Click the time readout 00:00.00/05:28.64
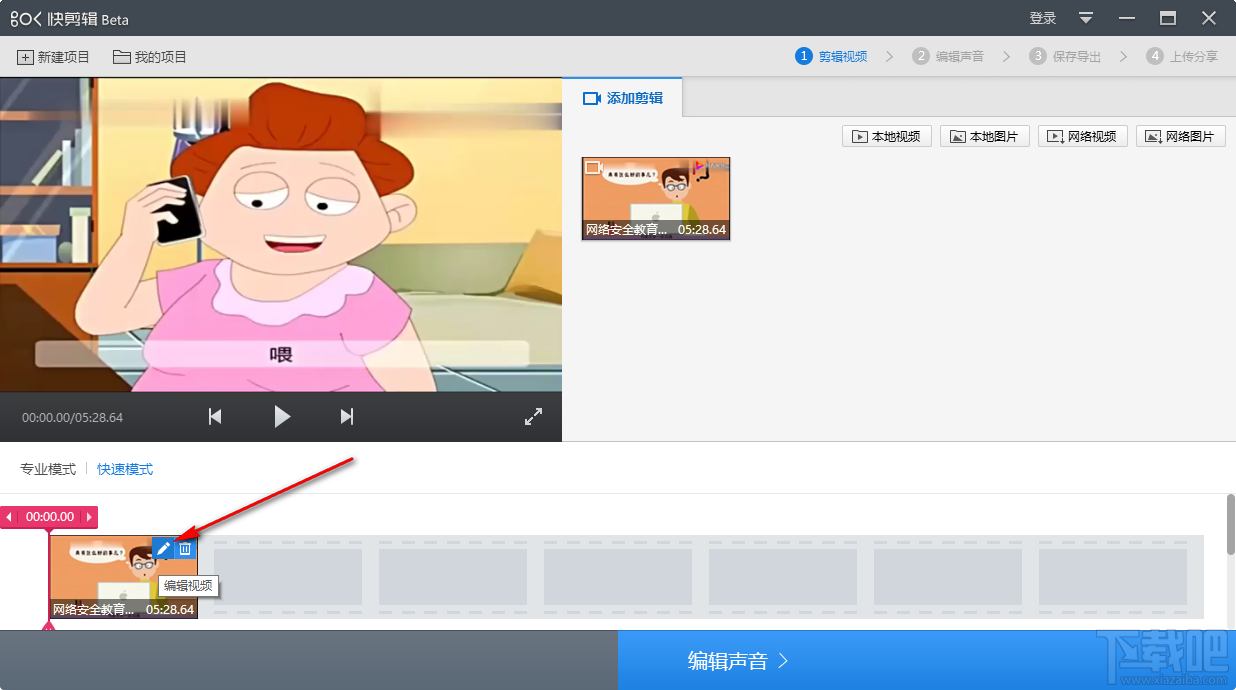Image resolution: width=1236 pixels, height=690 pixels. (73, 417)
